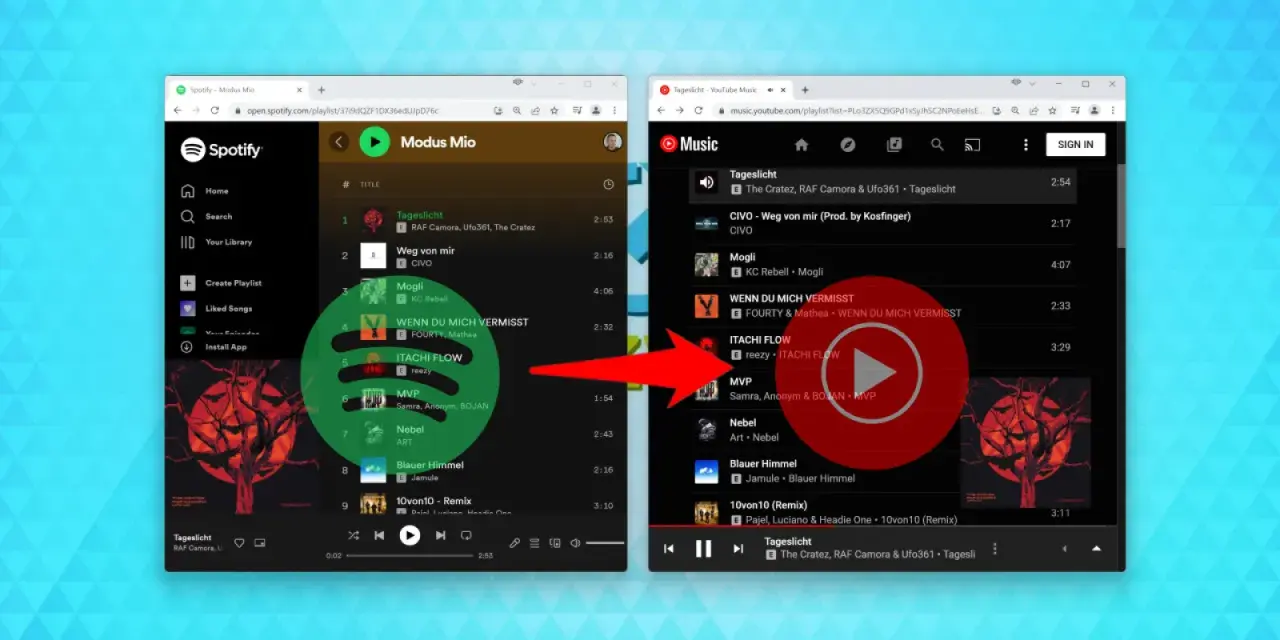Screen dimensions: 1280x640
Task: Skip to next track in Spotify player
Action: (x=440, y=536)
